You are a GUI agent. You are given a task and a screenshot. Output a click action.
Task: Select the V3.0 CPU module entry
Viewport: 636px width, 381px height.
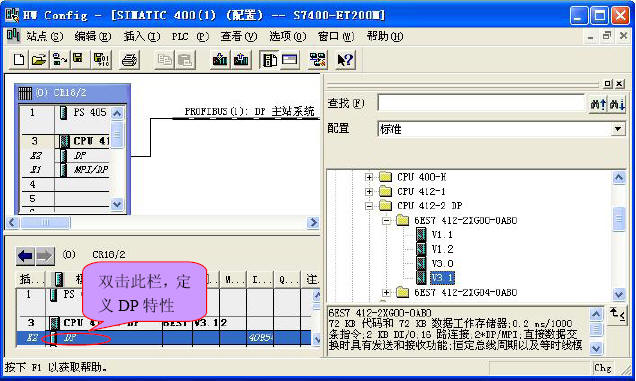point(442,264)
